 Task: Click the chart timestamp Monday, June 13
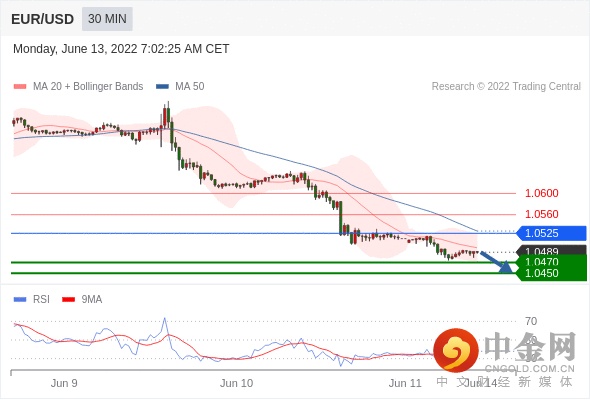pos(121,49)
